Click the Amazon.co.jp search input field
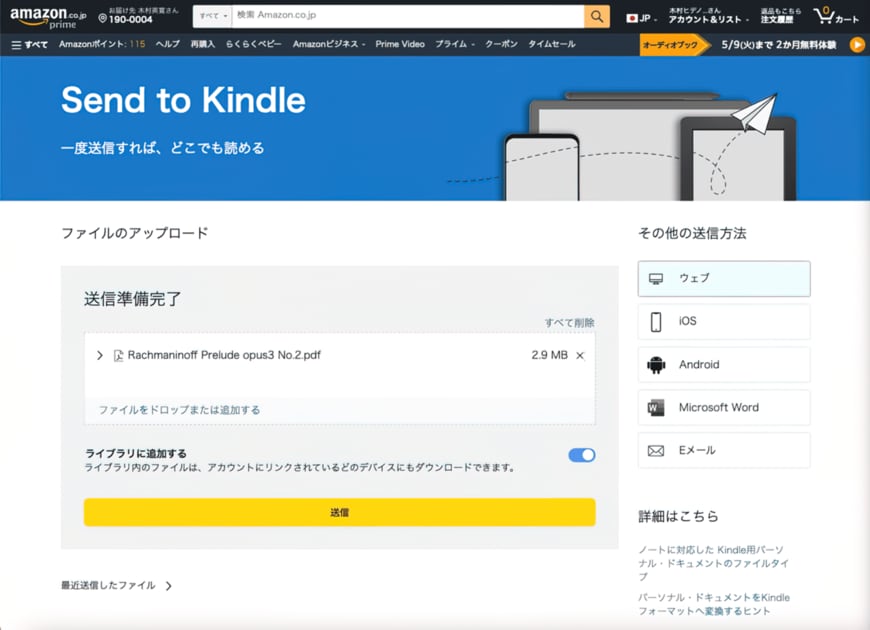870x630 pixels. point(408,16)
